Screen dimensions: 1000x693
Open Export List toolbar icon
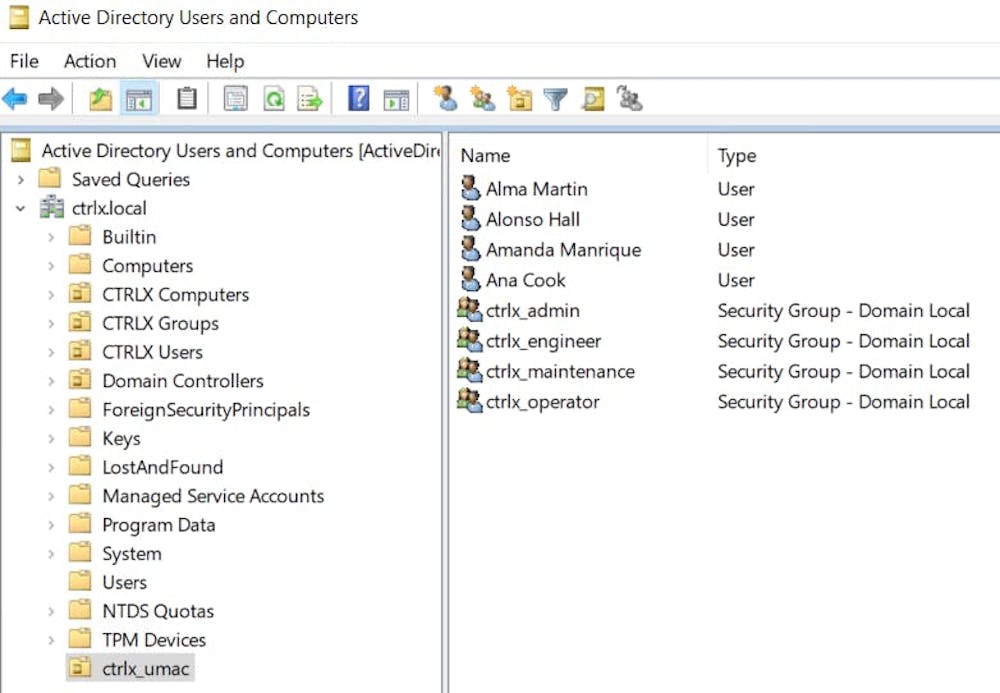tap(309, 98)
